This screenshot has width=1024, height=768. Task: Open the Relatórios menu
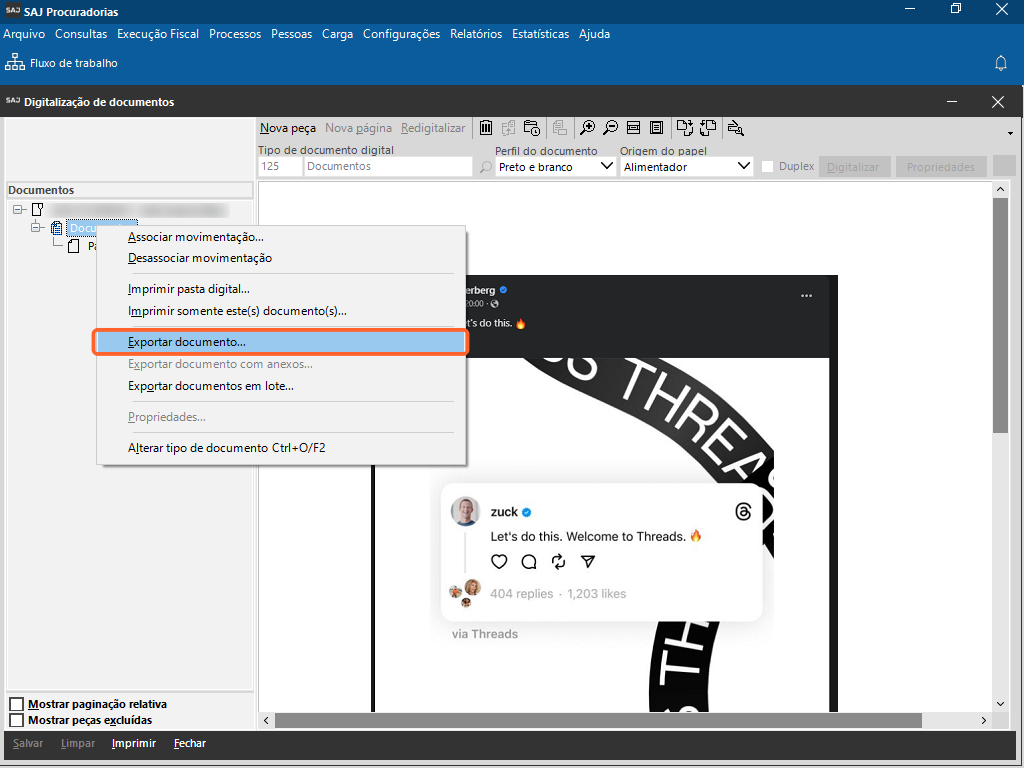coord(476,34)
